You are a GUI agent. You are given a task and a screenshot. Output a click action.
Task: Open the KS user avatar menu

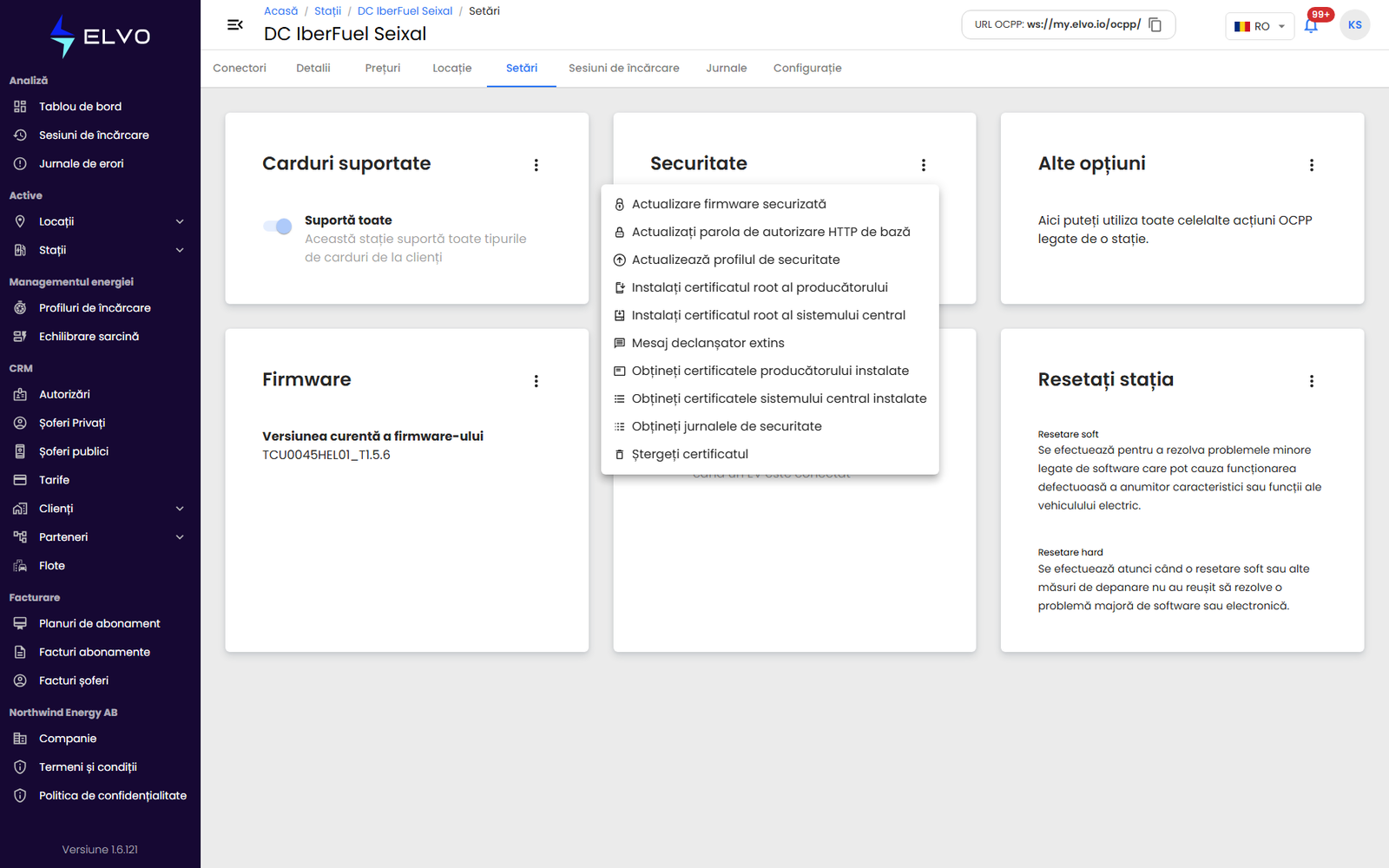(1354, 25)
